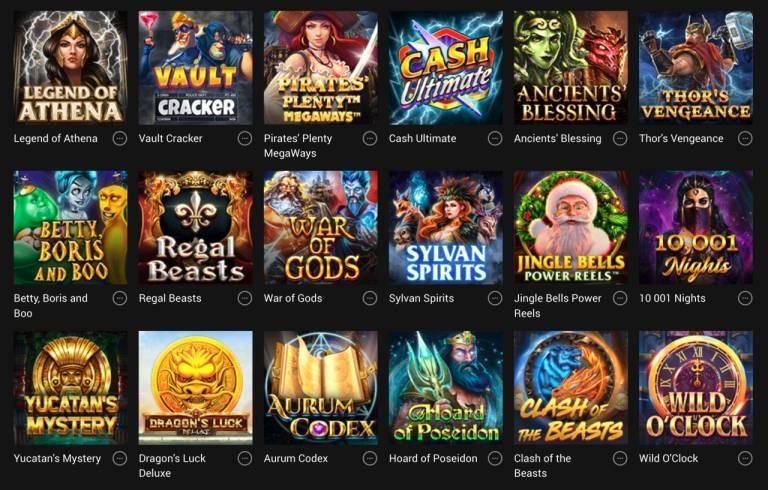Open the Betty, Boris and Boo thumbnail
The height and width of the screenshot is (490, 768).
pyautogui.click(x=71, y=227)
